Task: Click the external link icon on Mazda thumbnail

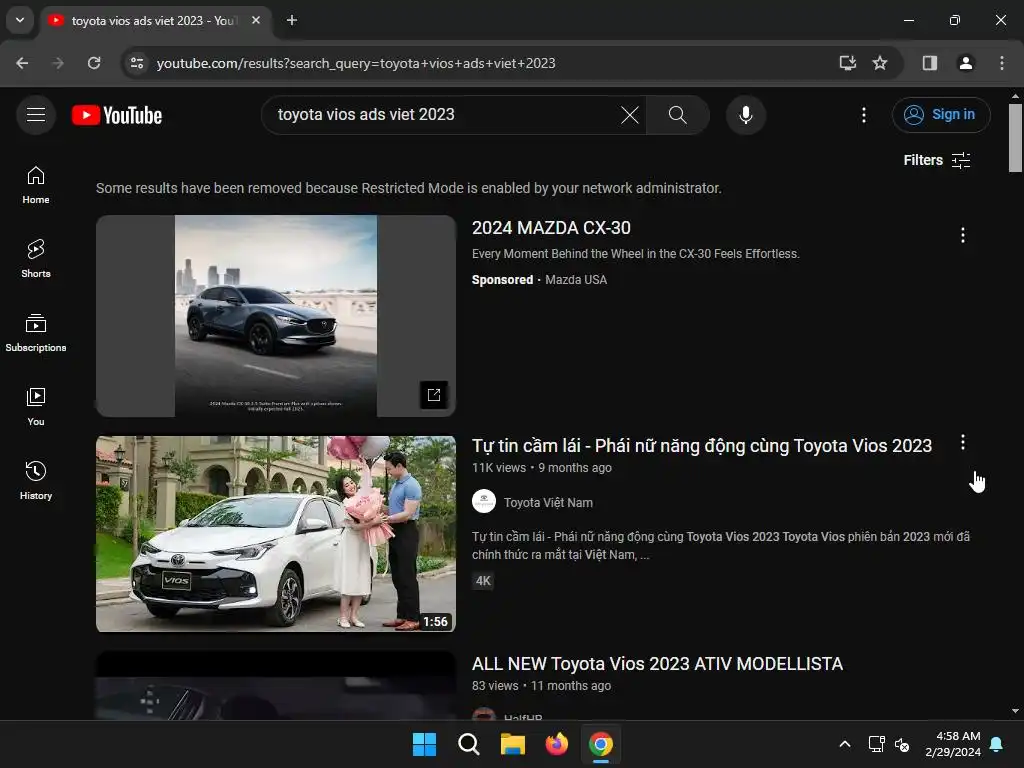Action: pos(434,394)
